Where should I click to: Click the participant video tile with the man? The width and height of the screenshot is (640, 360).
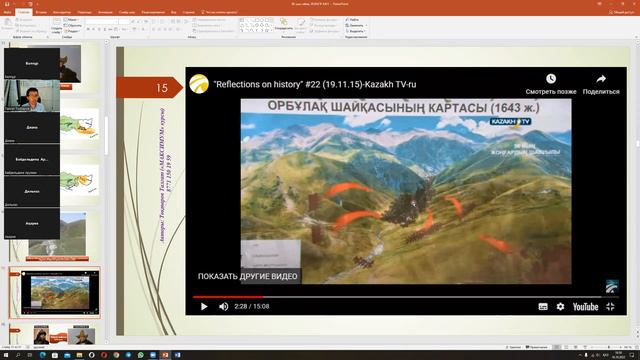[32, 96]
